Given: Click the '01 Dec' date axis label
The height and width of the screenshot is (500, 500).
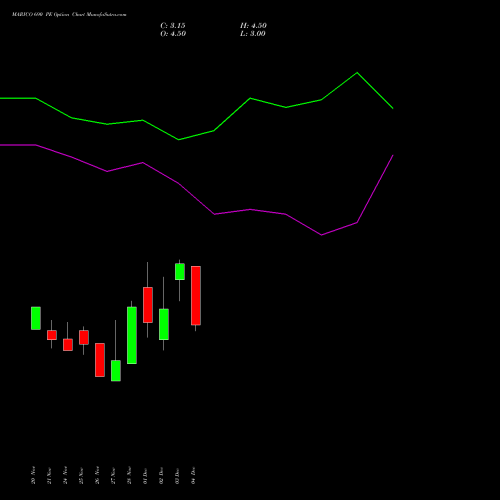Looking at the screenshot, I should 145,475.
